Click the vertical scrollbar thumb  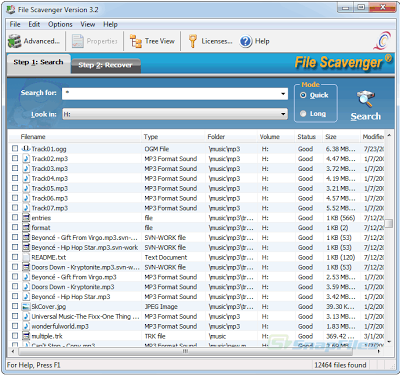pos(389,223)
